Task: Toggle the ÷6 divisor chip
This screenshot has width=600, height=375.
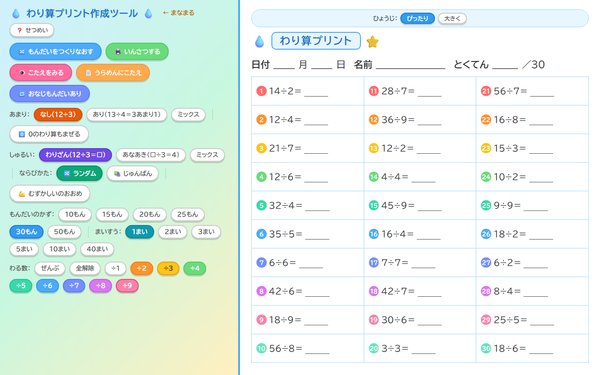Action: click(x=47, y=285)
